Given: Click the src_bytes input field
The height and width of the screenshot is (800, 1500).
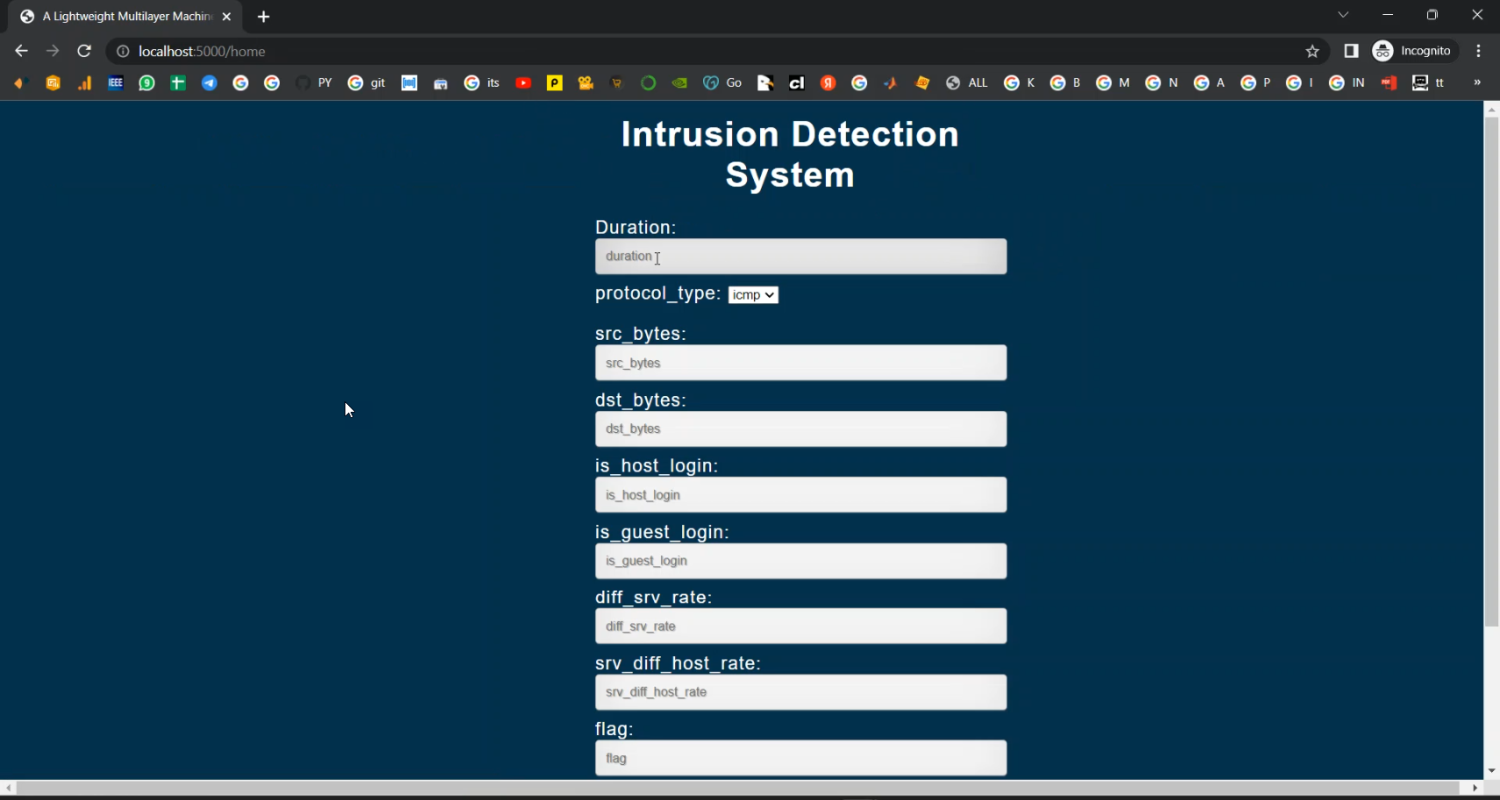Looking at the screenshot, I should (800, 363).
